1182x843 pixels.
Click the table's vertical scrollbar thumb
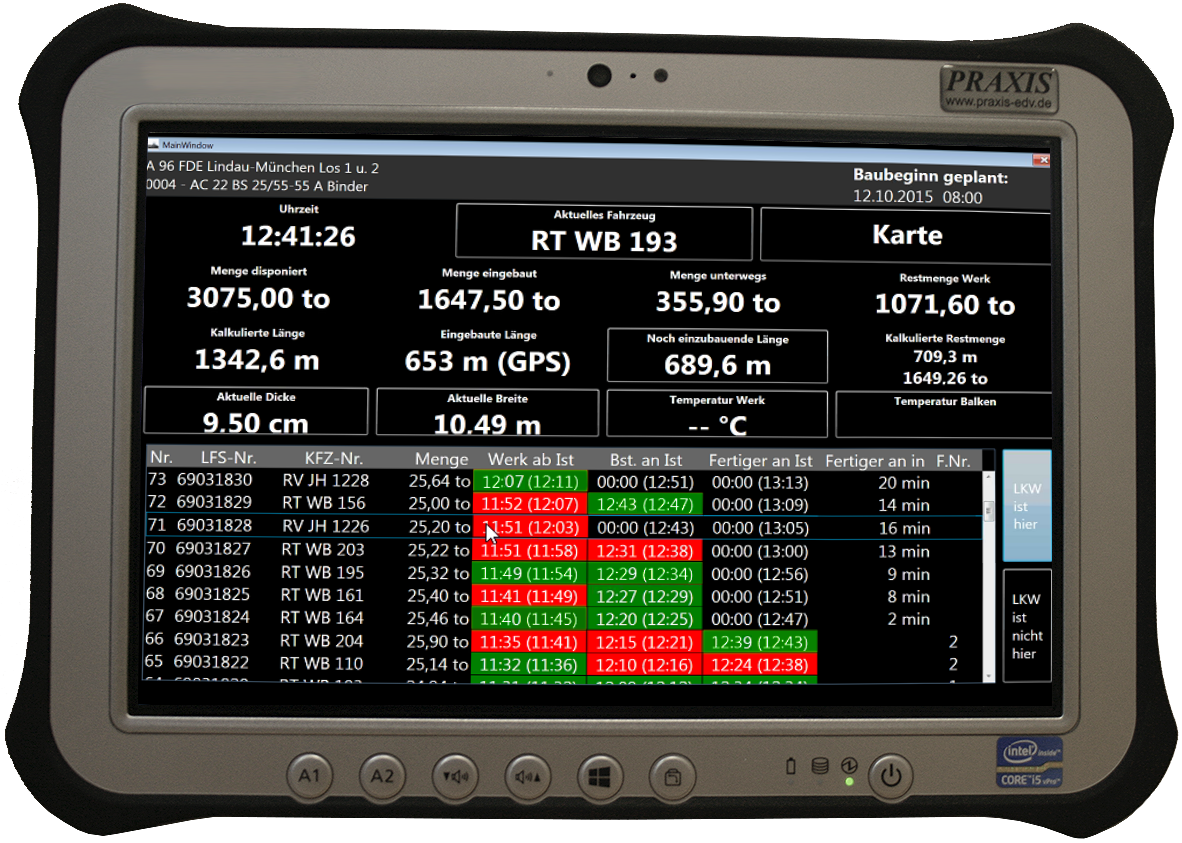click(988, 509)
